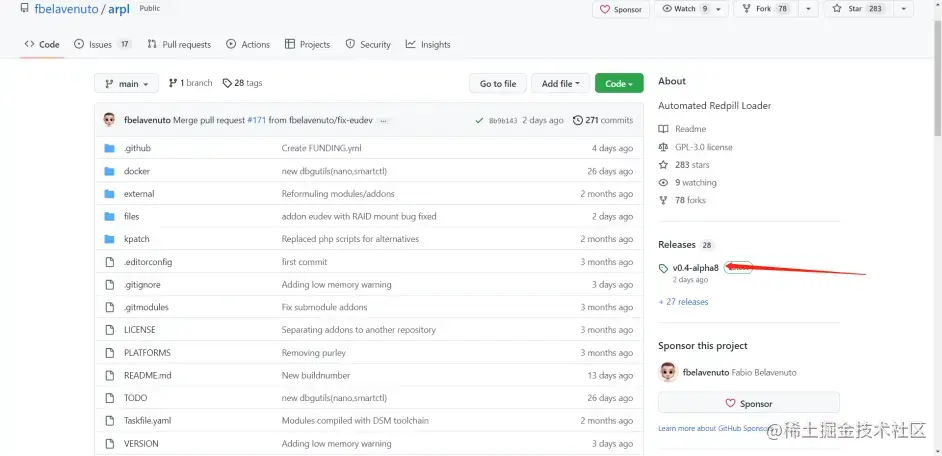Open the v0.4-alpha8 release
This screenshot has width=942, height=456.
pos(696,268)
